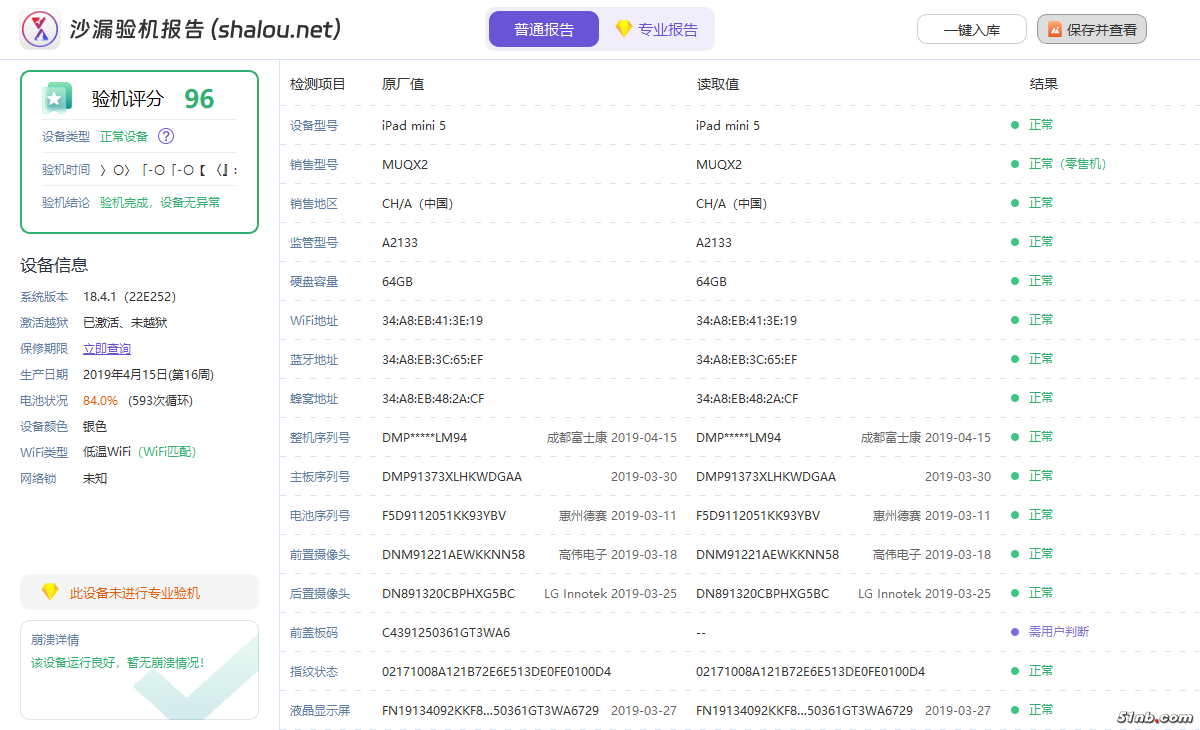1200x730 pixels.
Task: Click the 需用户判断 result text
Action: click(1058, 632)
